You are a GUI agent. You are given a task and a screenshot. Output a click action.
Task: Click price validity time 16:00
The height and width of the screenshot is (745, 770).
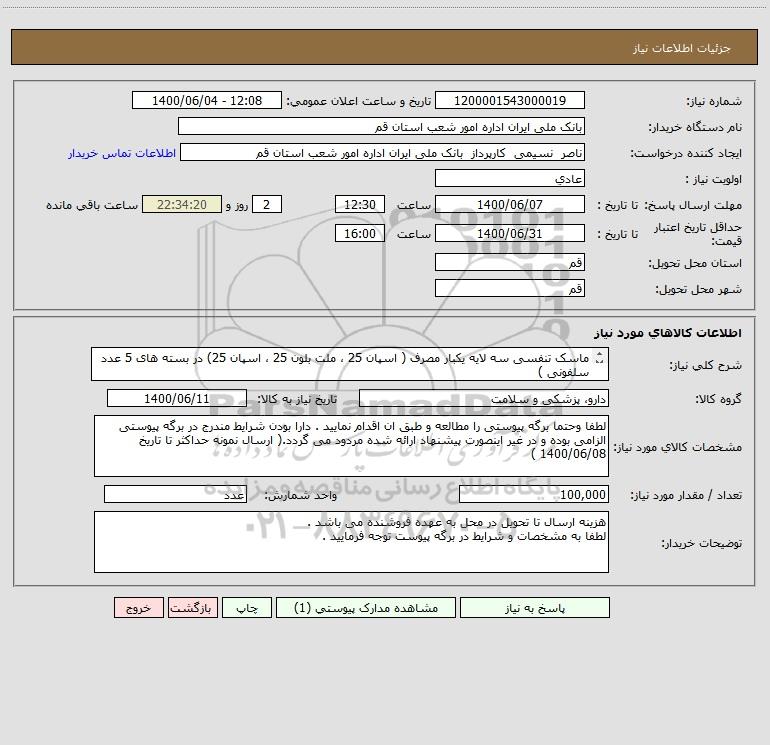(x=359, y=233)
